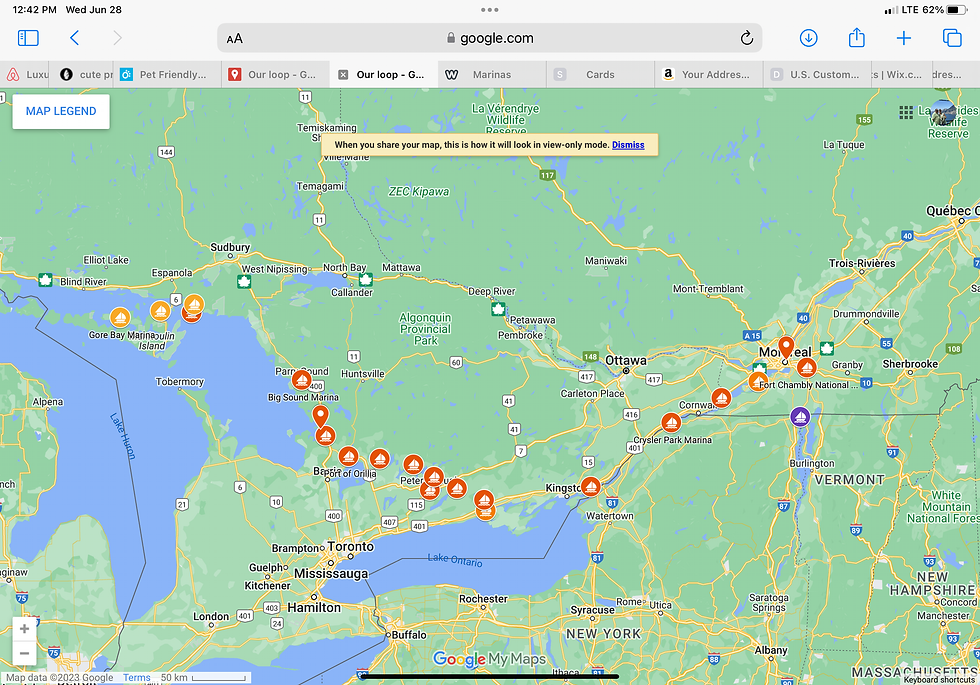Tap the three-dot multitasking menu

490,9
